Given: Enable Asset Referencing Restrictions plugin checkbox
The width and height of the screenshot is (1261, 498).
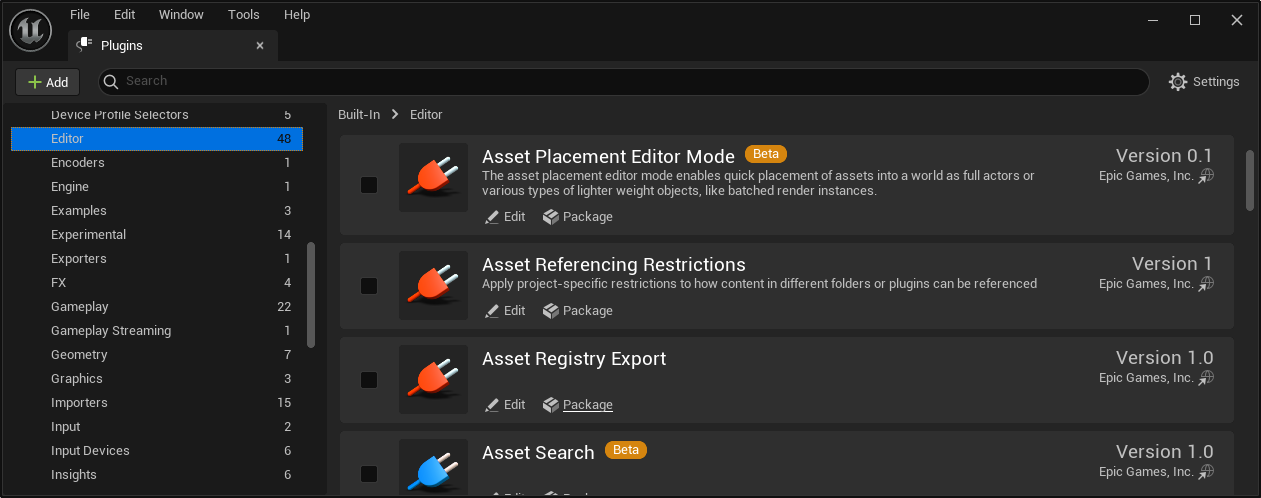Looking at the screenshot, I should click(x=369, y=286).
